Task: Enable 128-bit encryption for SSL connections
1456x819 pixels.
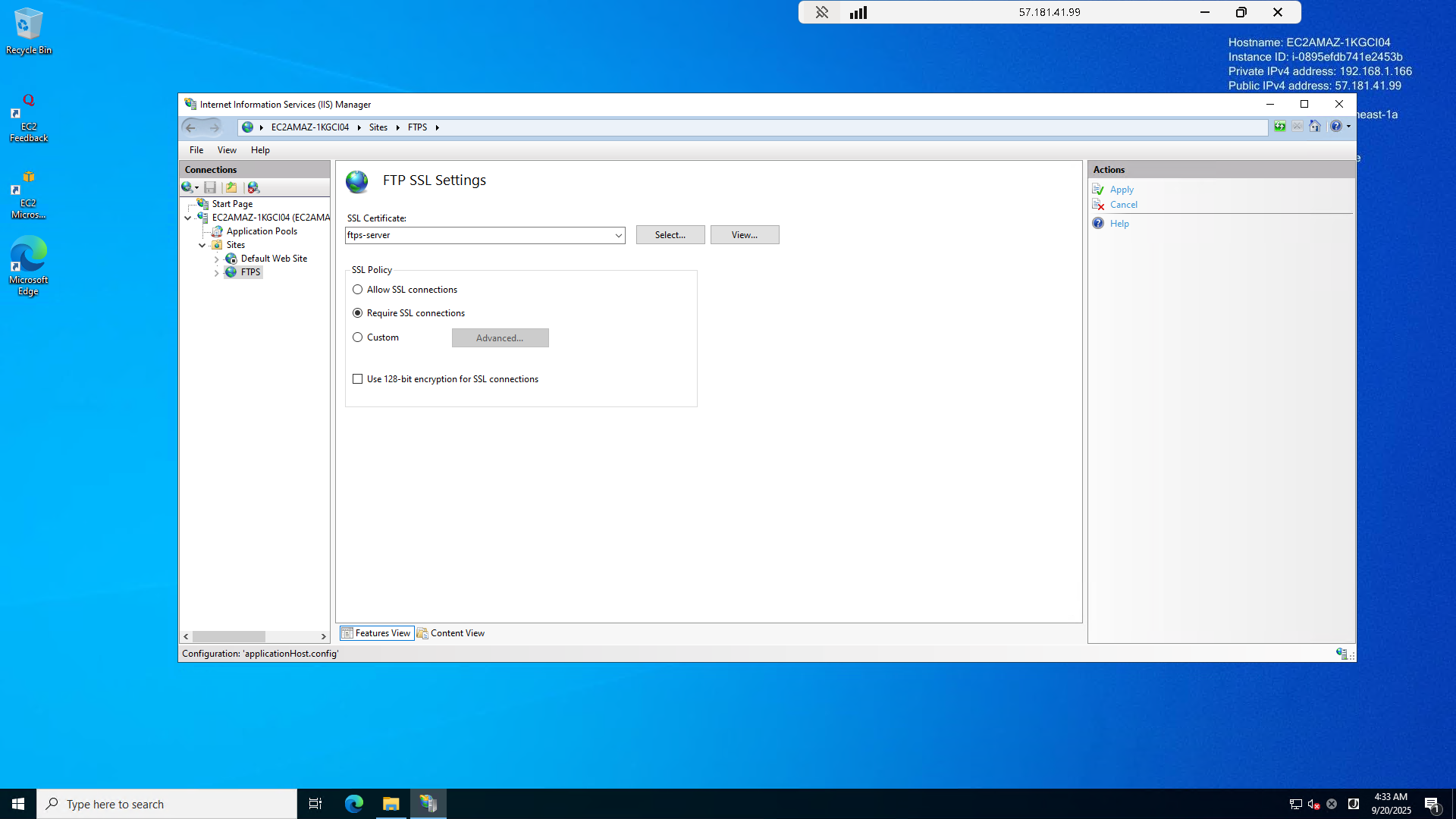Action: [x=357, y=379]
